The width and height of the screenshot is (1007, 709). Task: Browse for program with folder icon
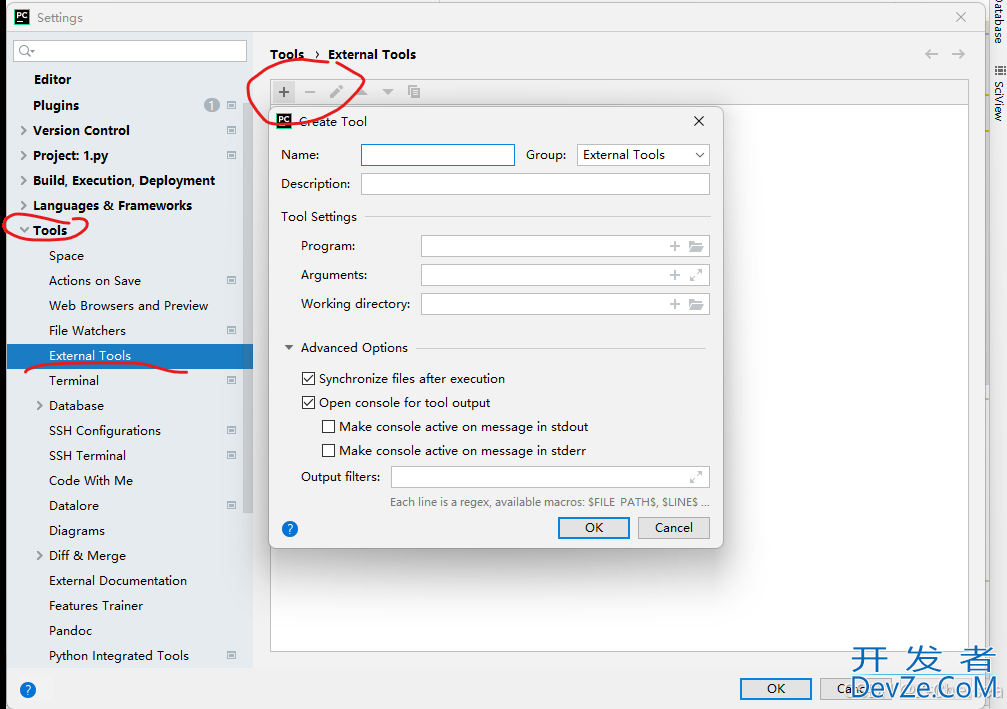click(x=696, y=246)
